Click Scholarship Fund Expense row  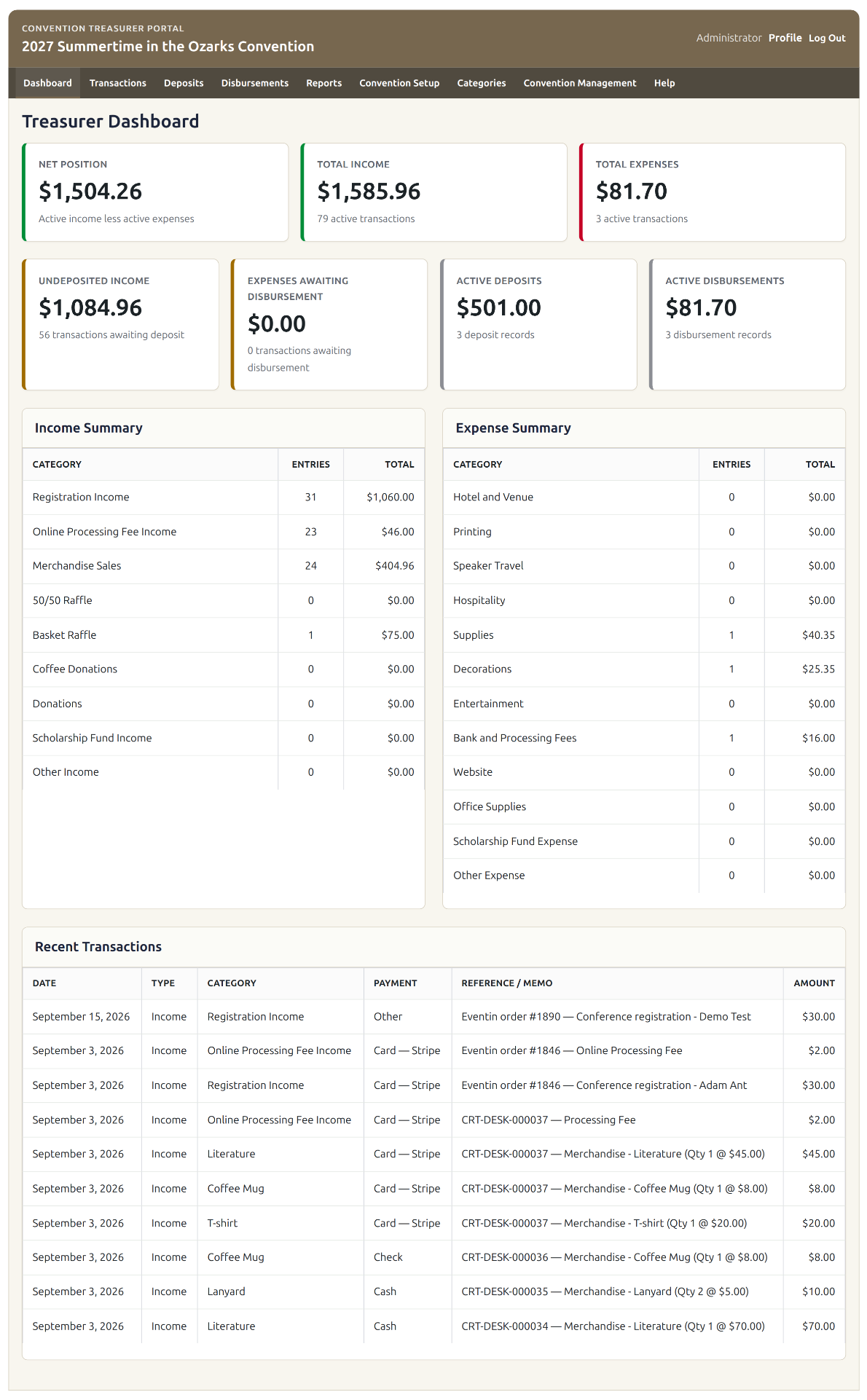click(x=644, y=841)
